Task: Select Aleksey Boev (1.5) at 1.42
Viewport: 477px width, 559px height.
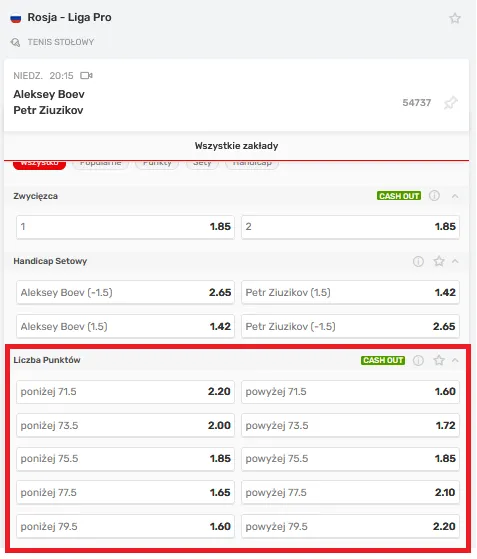Action: (125, 326)
